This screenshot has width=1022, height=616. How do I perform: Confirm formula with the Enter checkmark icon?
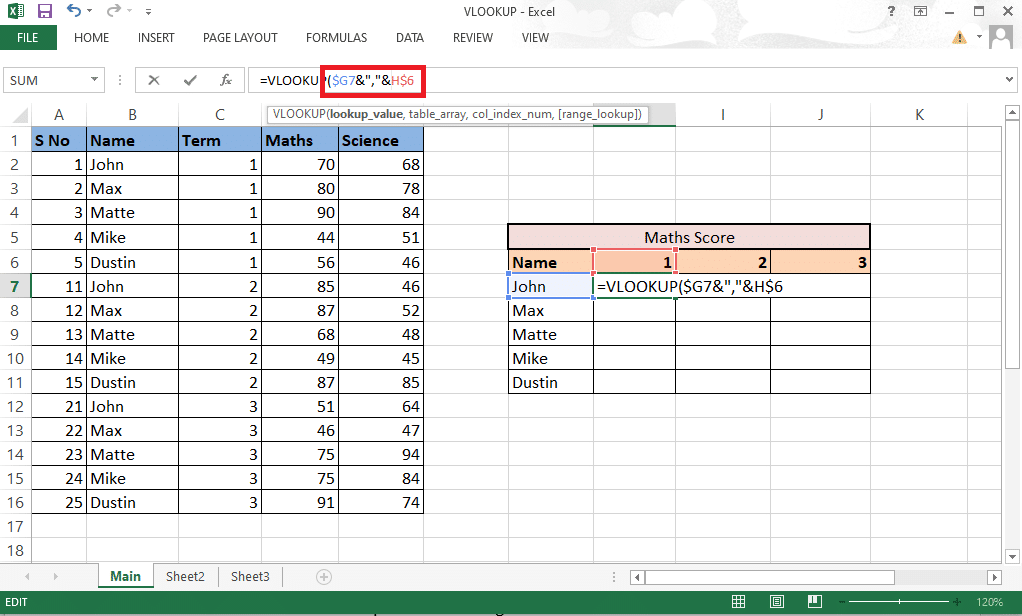[190, 80]
